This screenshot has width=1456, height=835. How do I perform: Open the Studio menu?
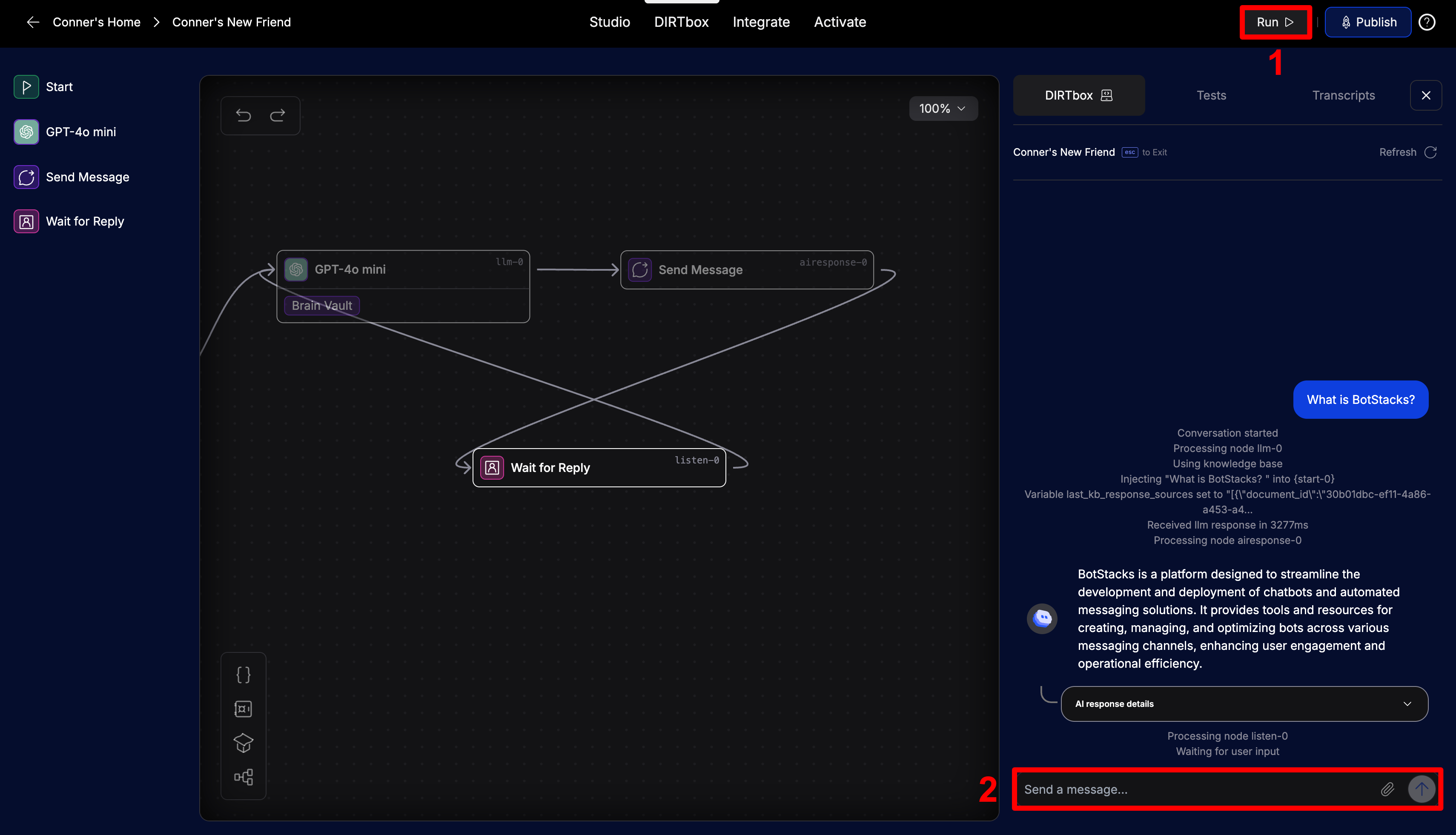tap(609, 22)
